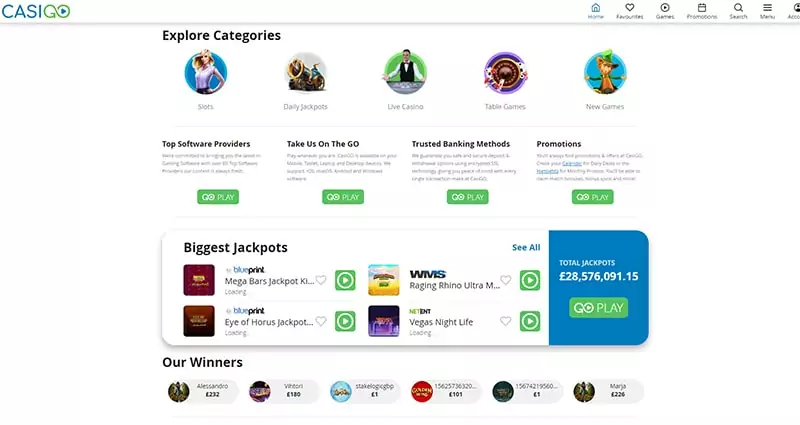Click GO PLAY under Total Jackpots
The image size is (800, 425).
pyautogui.click(x=598, y=308)
